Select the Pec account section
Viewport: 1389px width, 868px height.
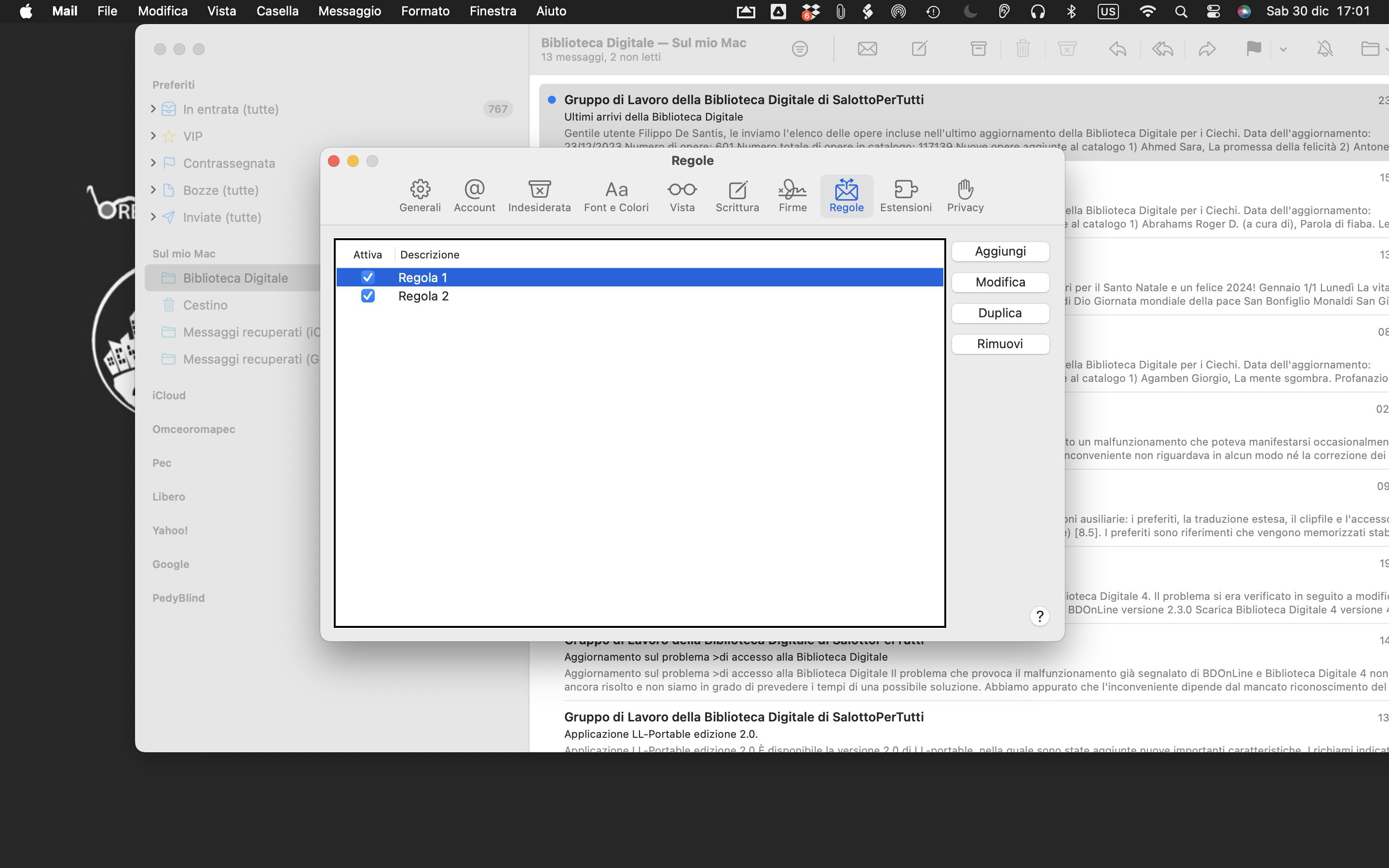162,463
